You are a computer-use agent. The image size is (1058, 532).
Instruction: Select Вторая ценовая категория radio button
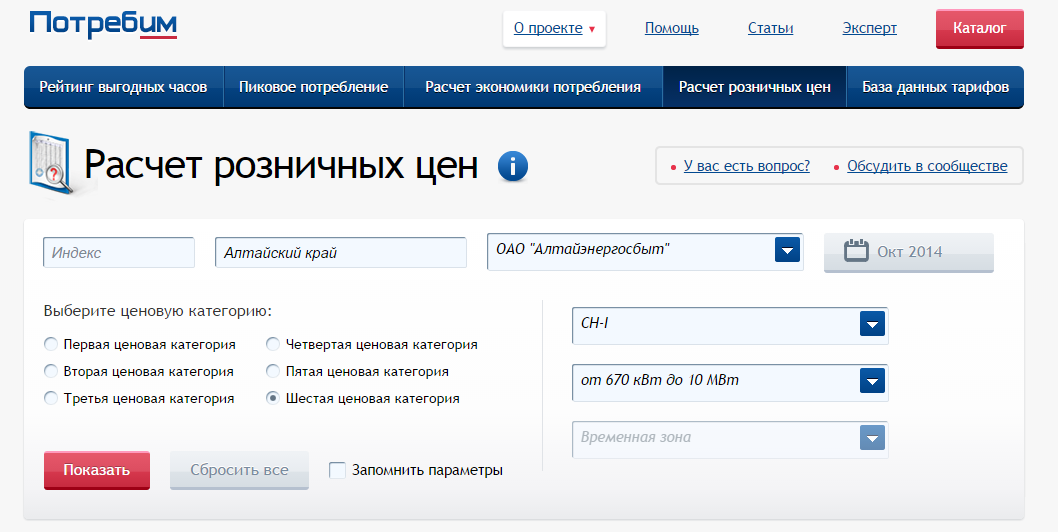click(51, 371)
